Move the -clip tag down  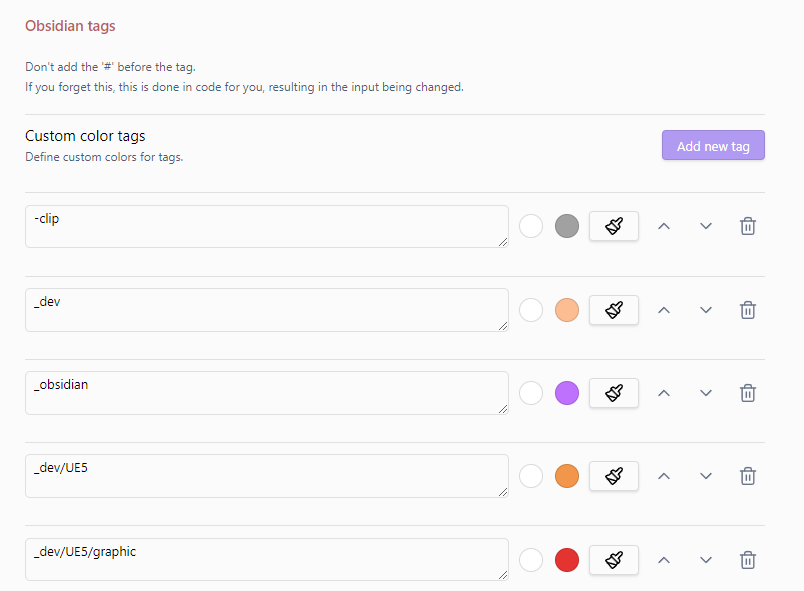pos(706,226)
